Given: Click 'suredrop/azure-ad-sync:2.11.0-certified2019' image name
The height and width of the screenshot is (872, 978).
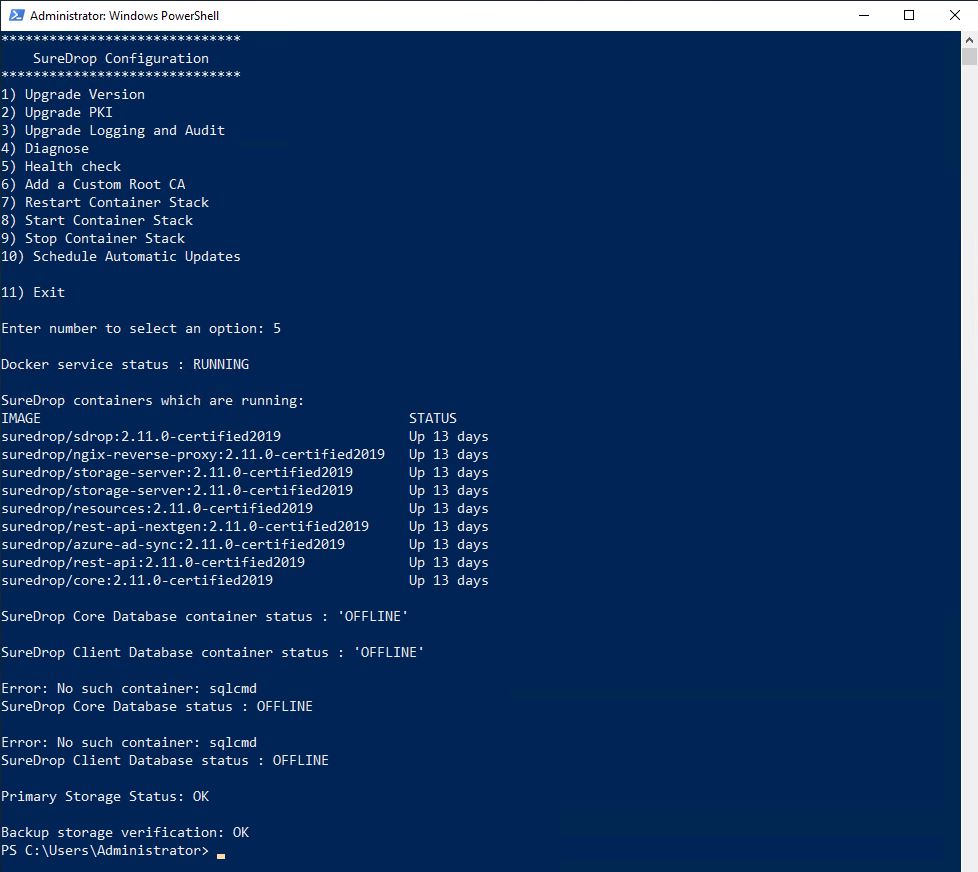Looking at the screenshot, I should coord(173,545).
